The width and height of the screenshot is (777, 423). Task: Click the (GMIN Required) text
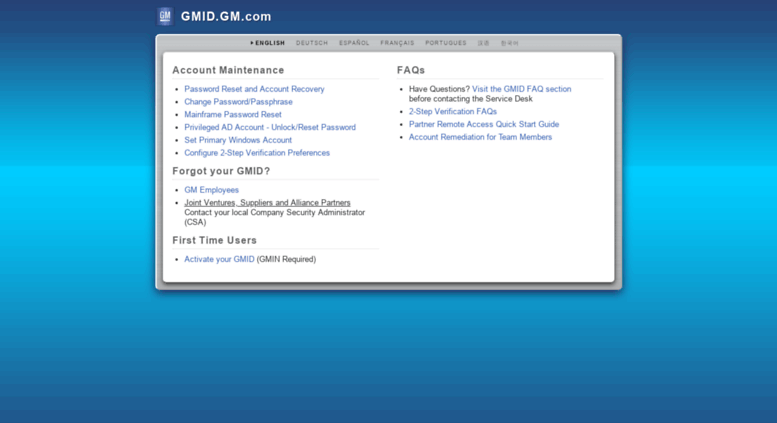click(286, 259)
